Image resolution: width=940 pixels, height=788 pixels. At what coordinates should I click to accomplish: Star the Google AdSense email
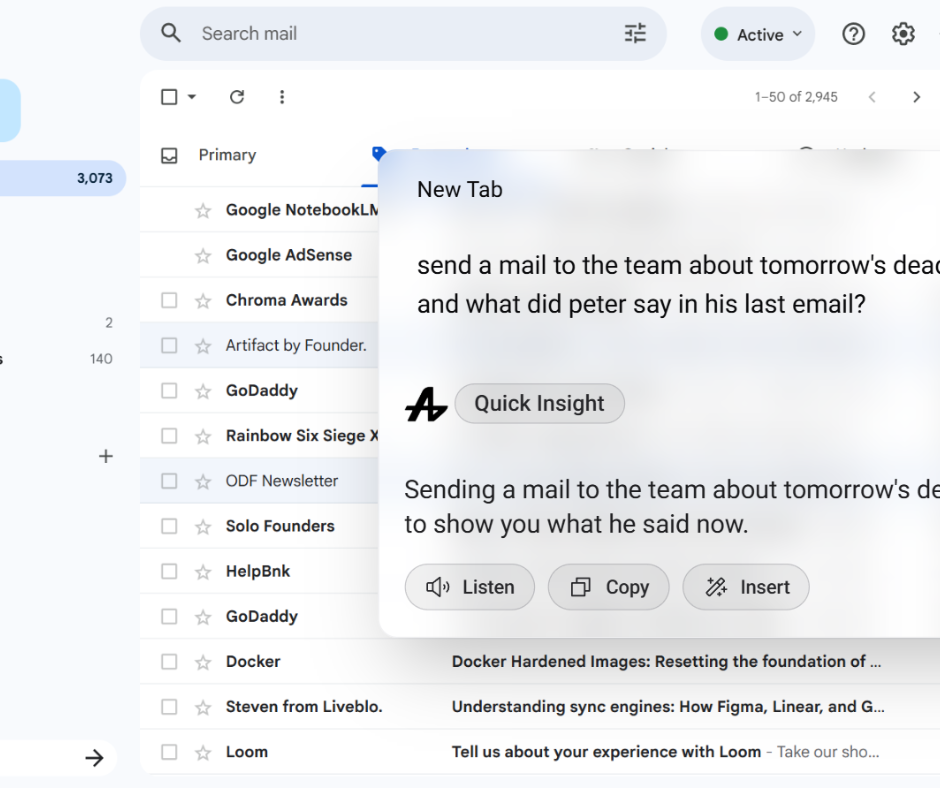coord(203,256)
